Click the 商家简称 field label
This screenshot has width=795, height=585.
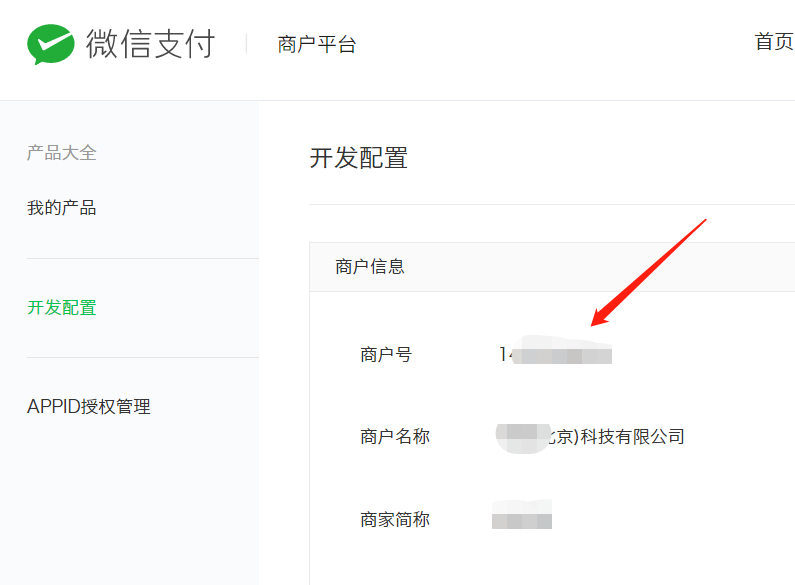pyautogui.click(x=395, y=520)
